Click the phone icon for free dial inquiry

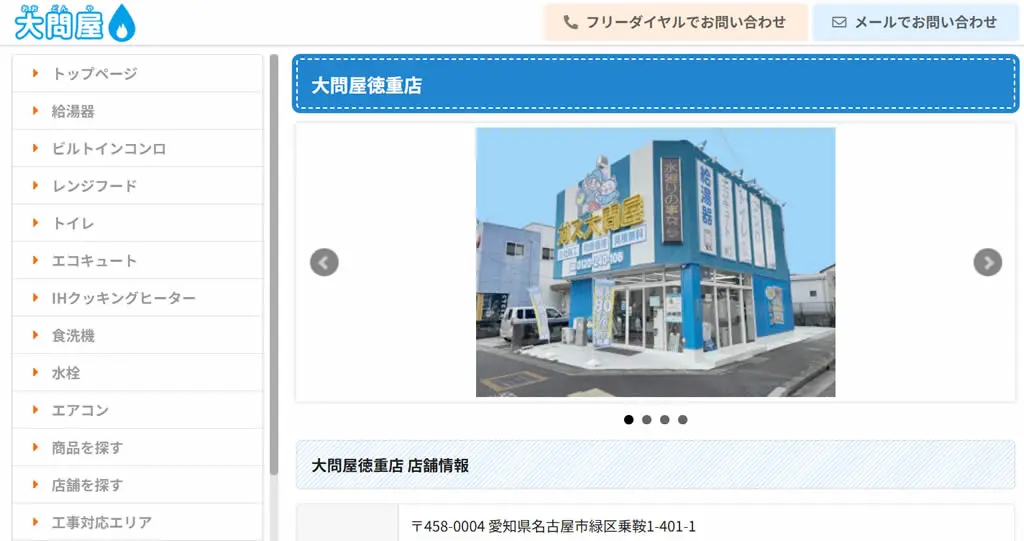point(571,22)
